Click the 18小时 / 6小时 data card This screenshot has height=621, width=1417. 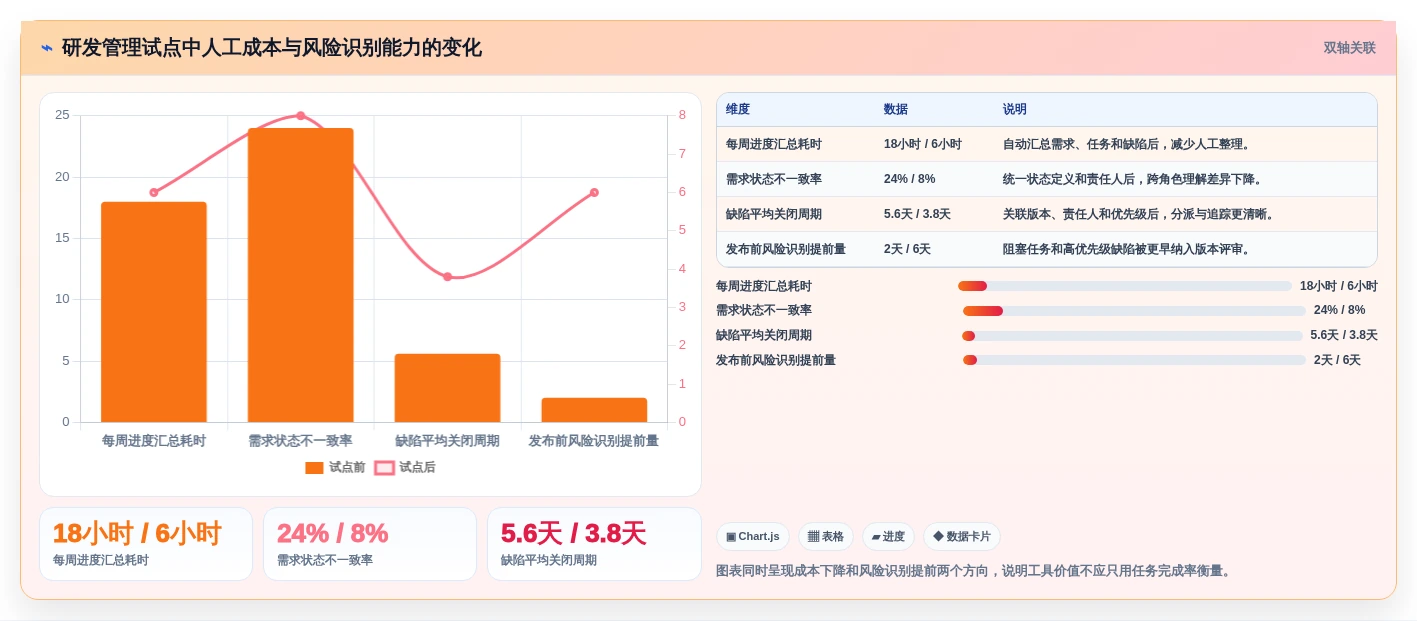pos(146,544)
